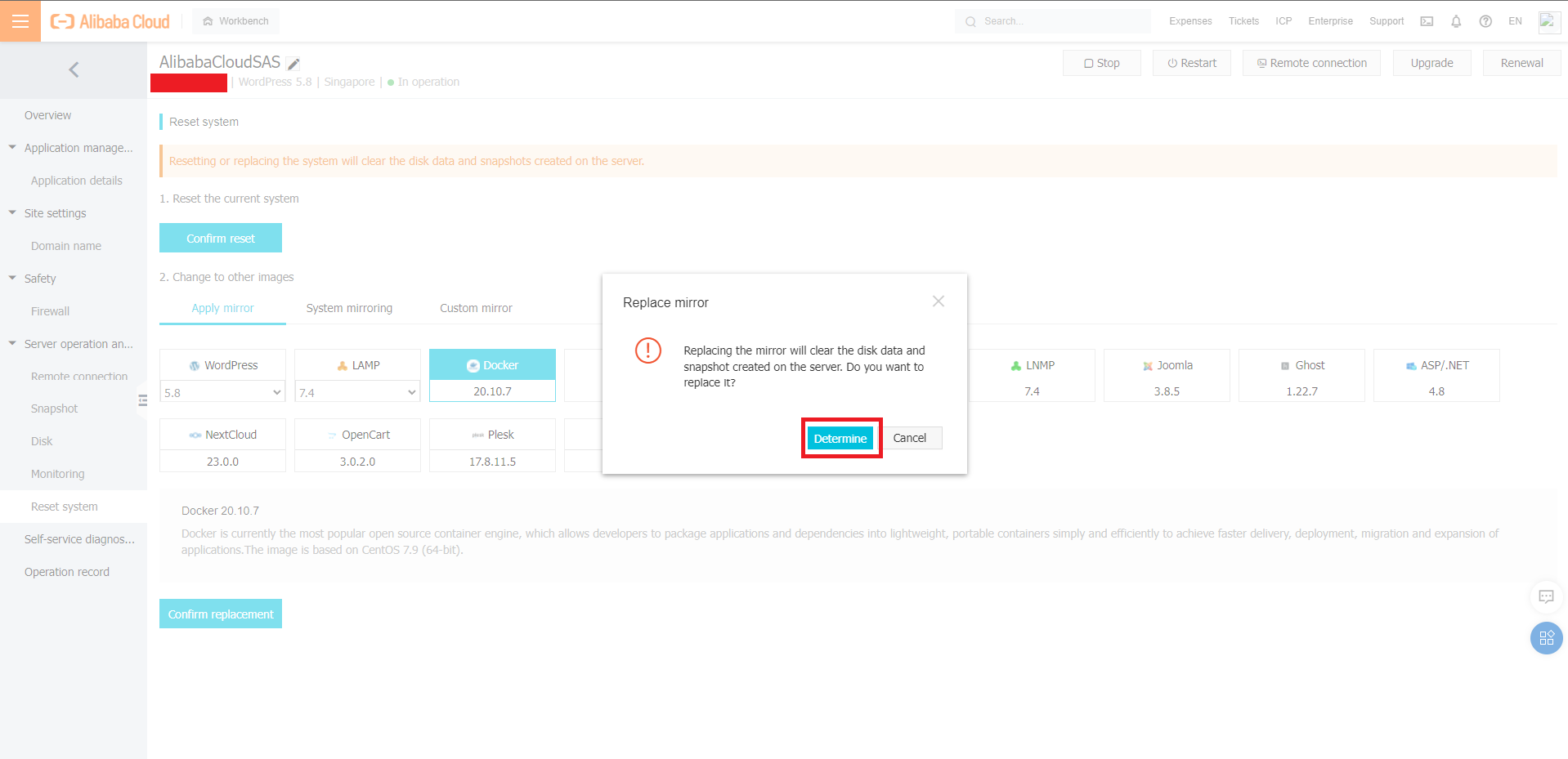This screenshot has width=1568, height=759.
Task: Select the Ghost image card
Action: (1301, 375)
